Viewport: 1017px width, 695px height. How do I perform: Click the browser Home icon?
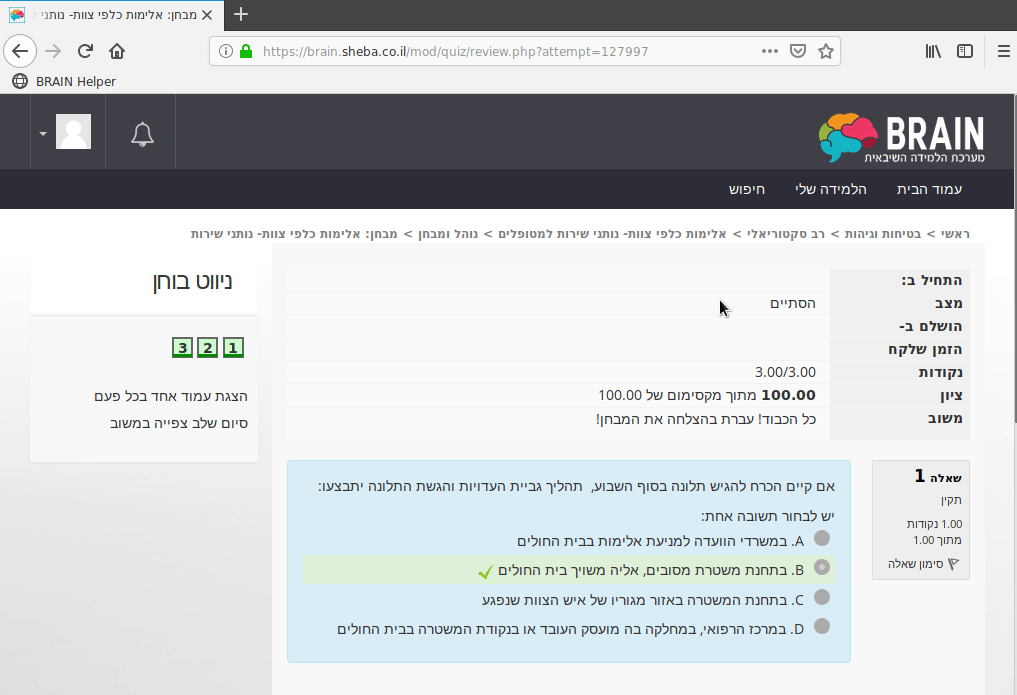point(117,51)
